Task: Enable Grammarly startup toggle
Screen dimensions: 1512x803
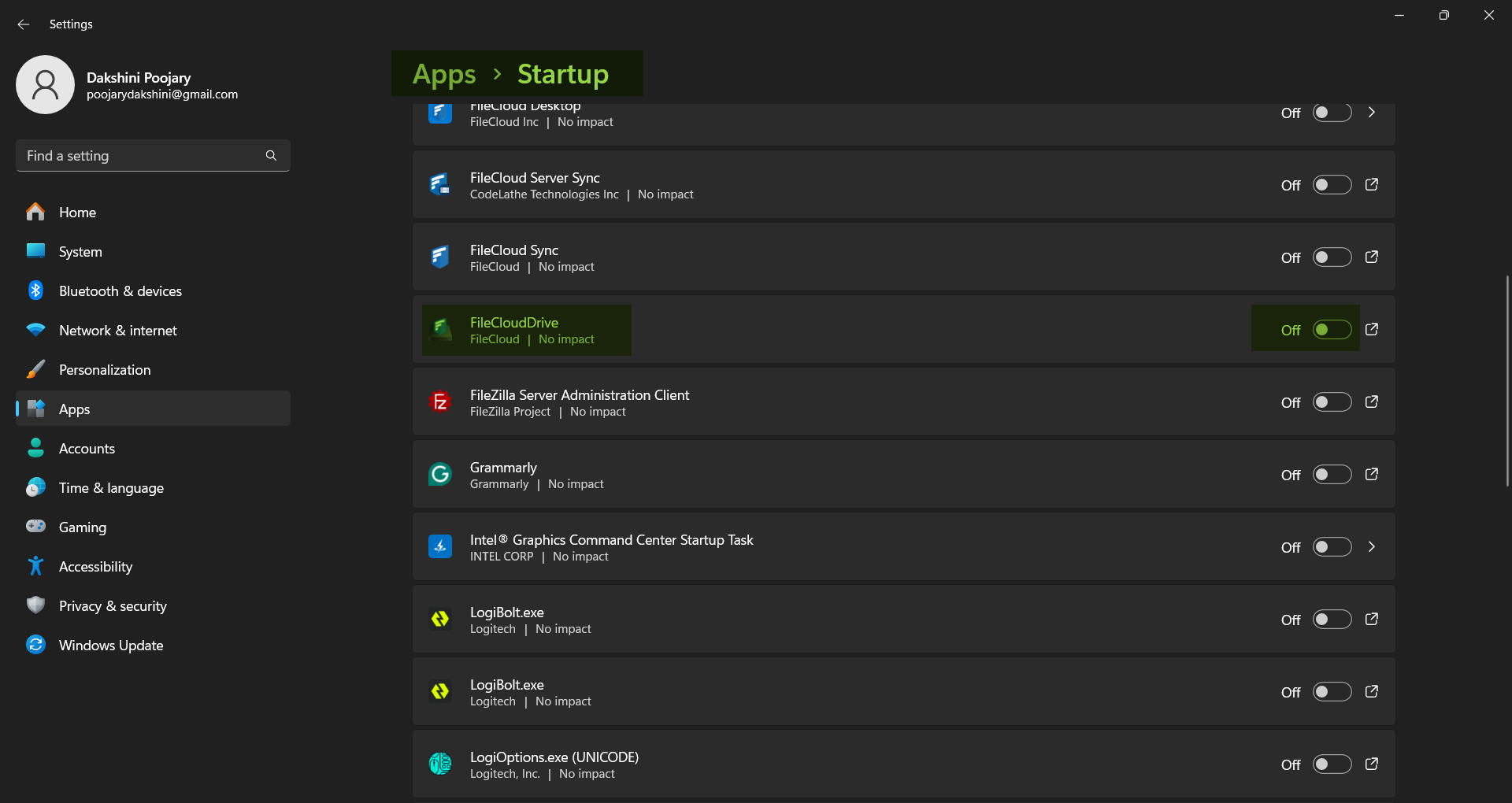Action: click(1332, 475)
